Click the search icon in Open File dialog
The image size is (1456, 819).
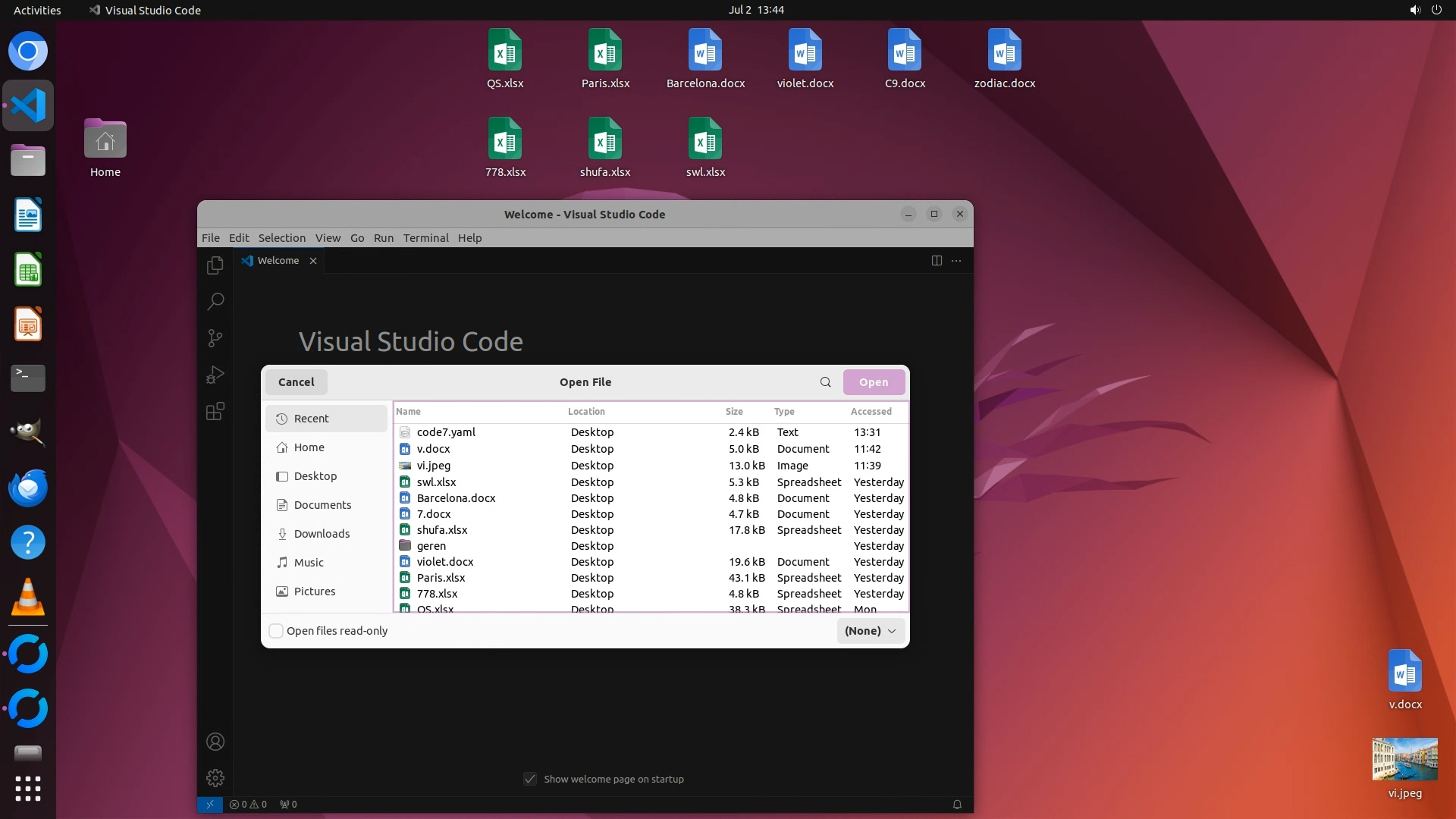pyautogui.click(x=825, y=382)
